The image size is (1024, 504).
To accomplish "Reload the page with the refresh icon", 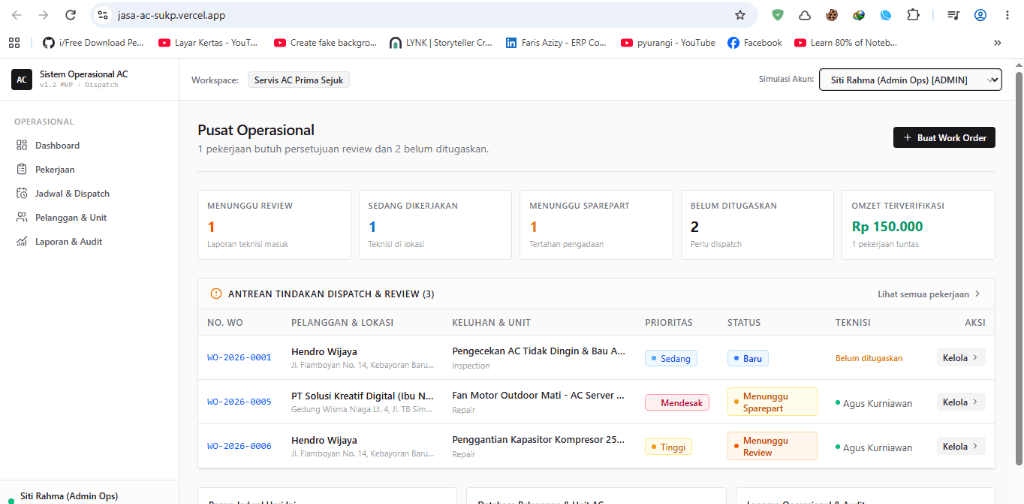I will tap(71, 15).
